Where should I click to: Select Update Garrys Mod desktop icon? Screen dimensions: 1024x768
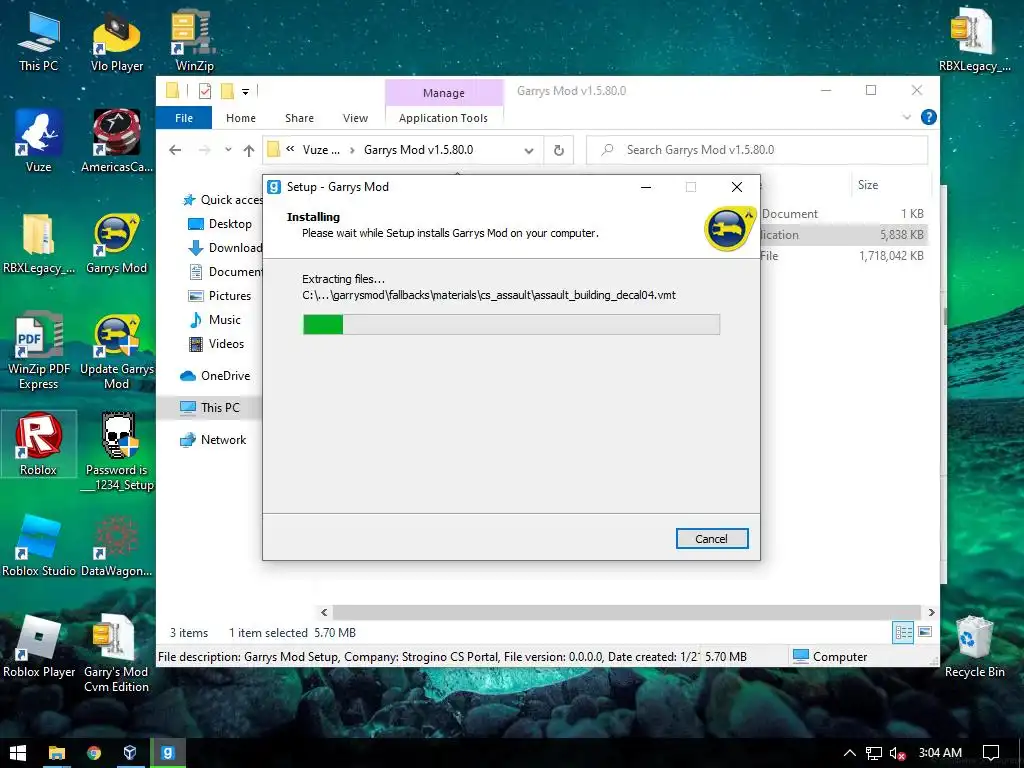click(117, 351)
